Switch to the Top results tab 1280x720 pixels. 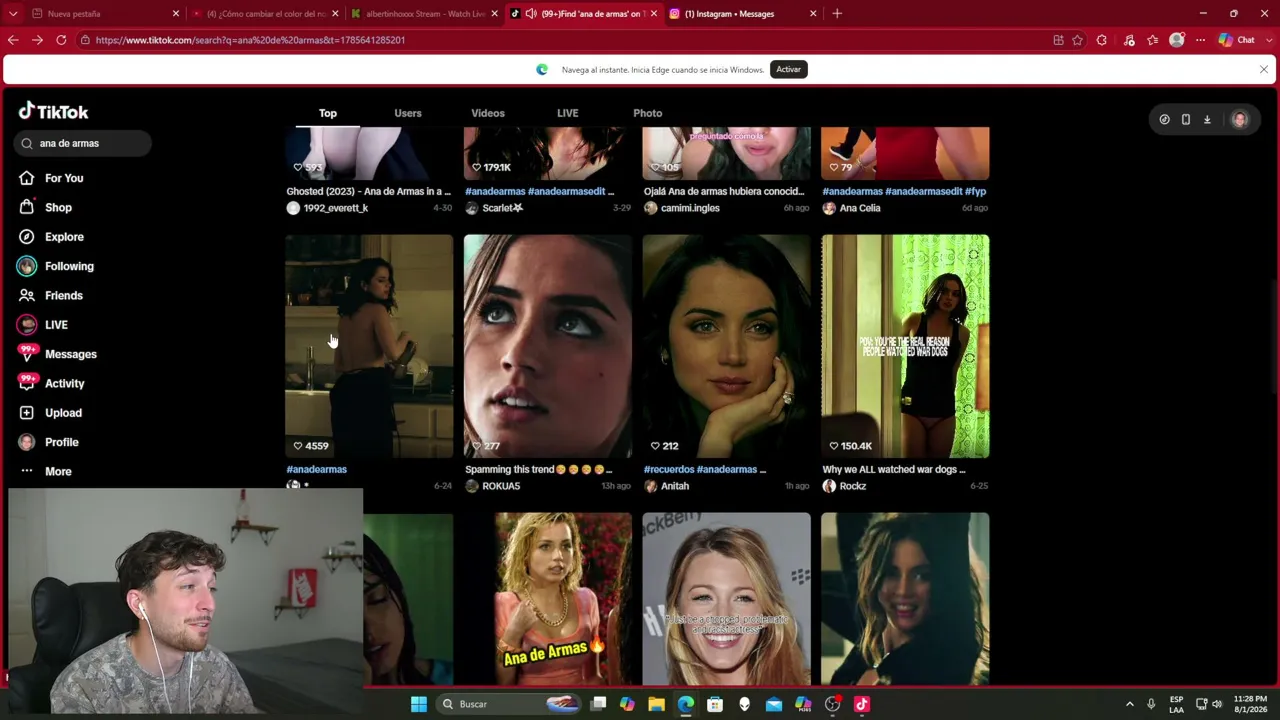click(328, 113)
